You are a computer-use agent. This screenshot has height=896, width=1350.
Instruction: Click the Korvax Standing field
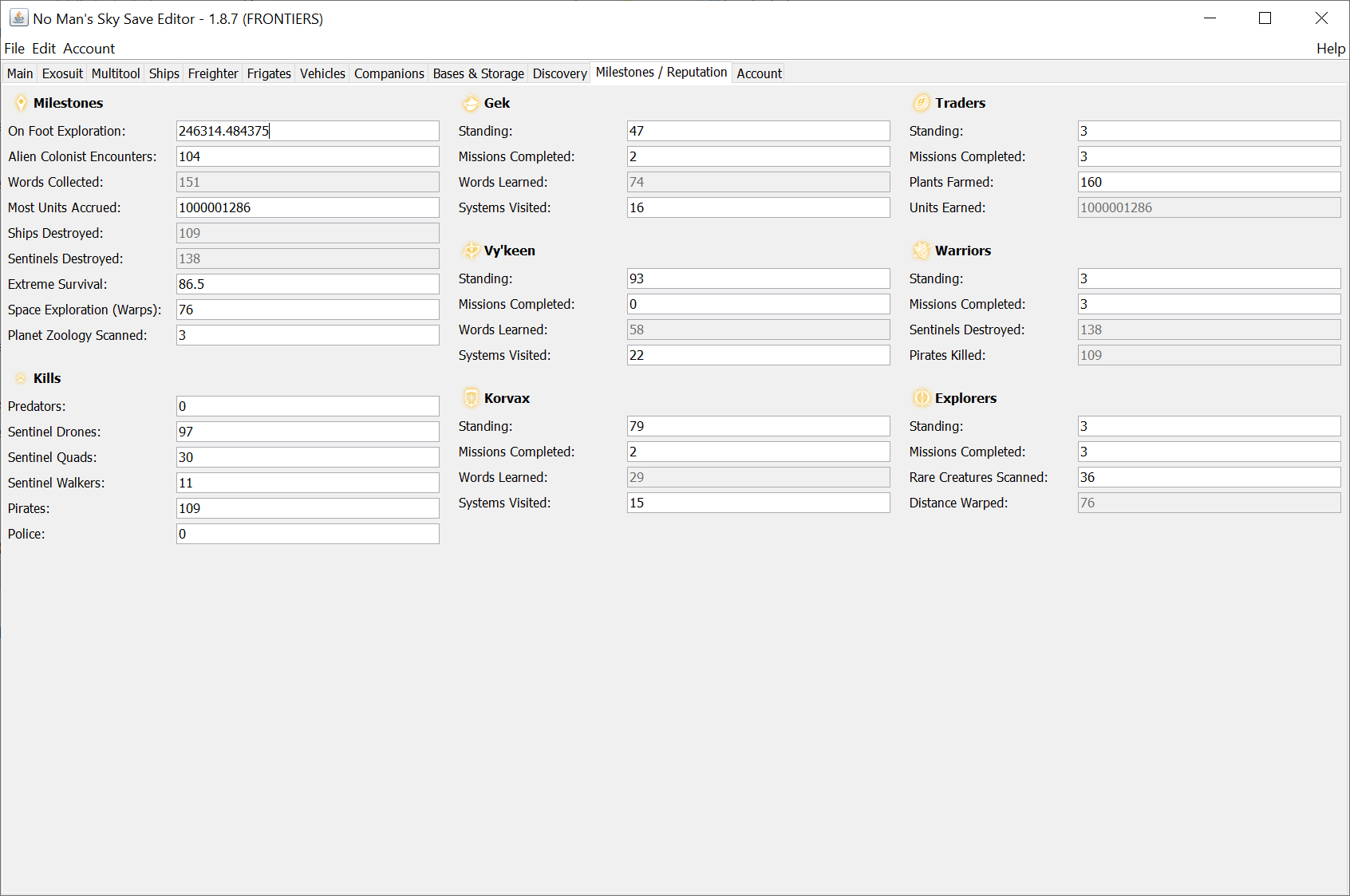click(758, 426)
